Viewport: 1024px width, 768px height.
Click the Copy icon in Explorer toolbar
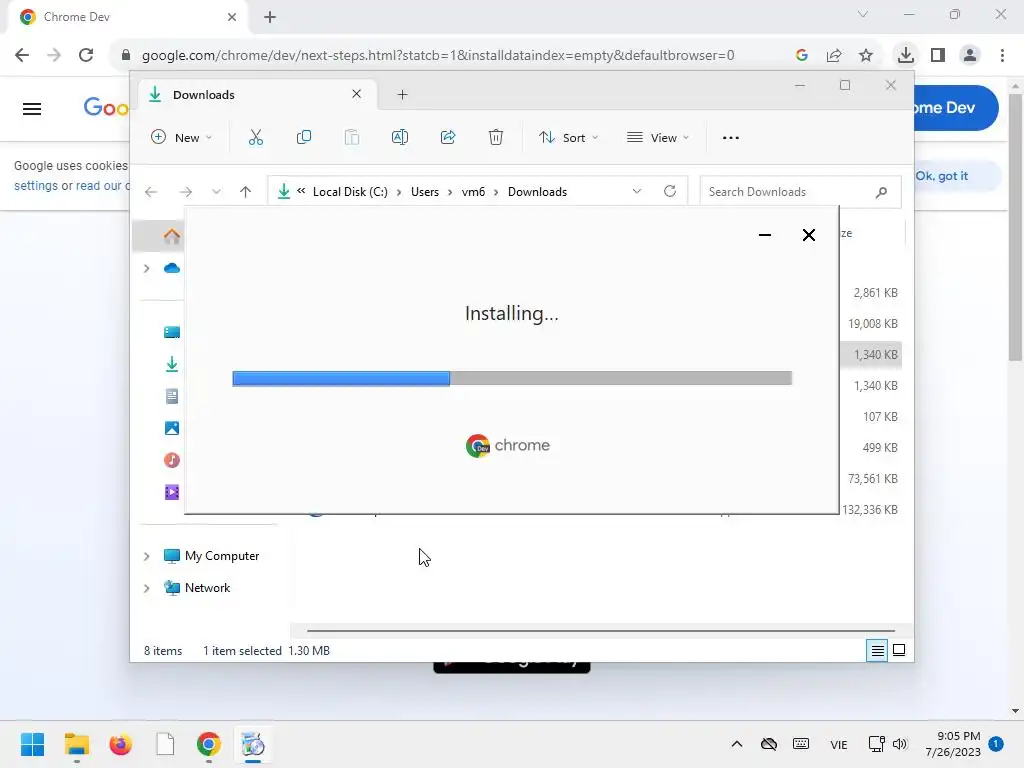[x=304, y=137]
